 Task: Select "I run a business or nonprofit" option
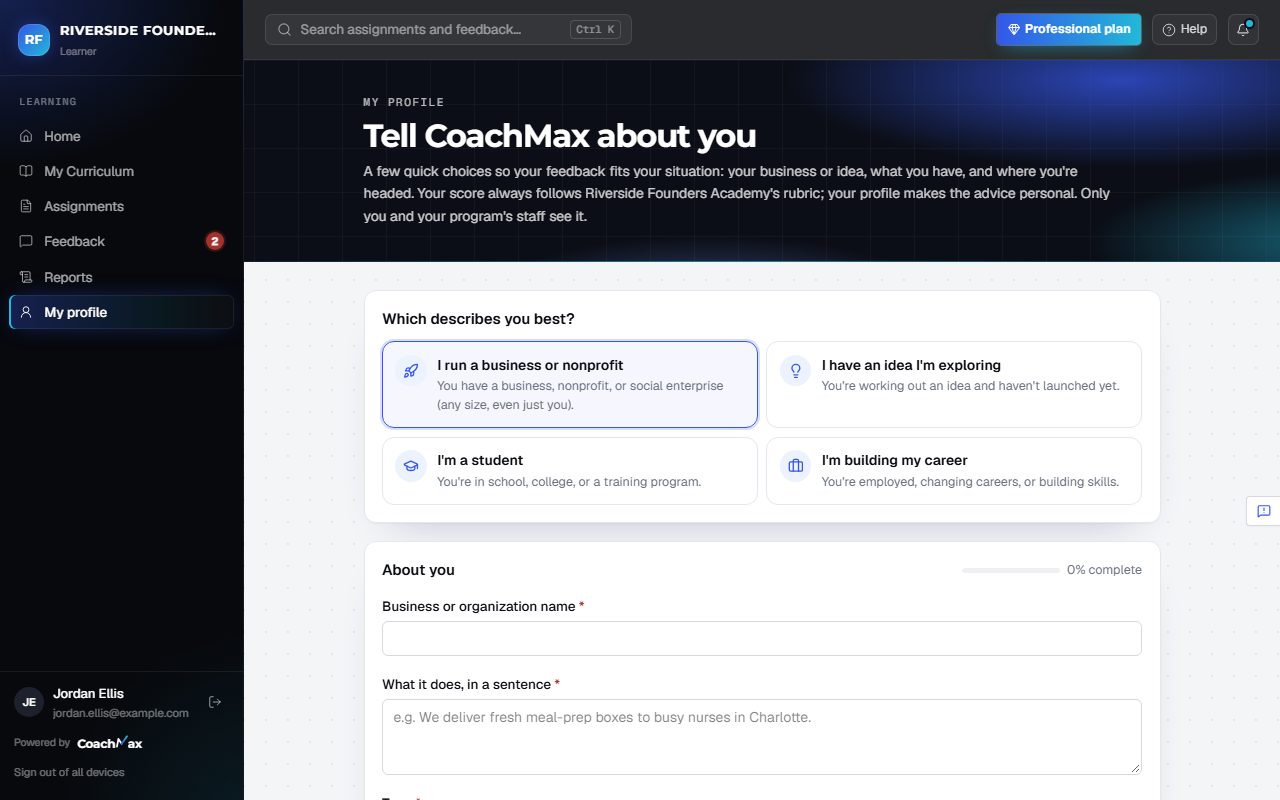click(570, 385)
